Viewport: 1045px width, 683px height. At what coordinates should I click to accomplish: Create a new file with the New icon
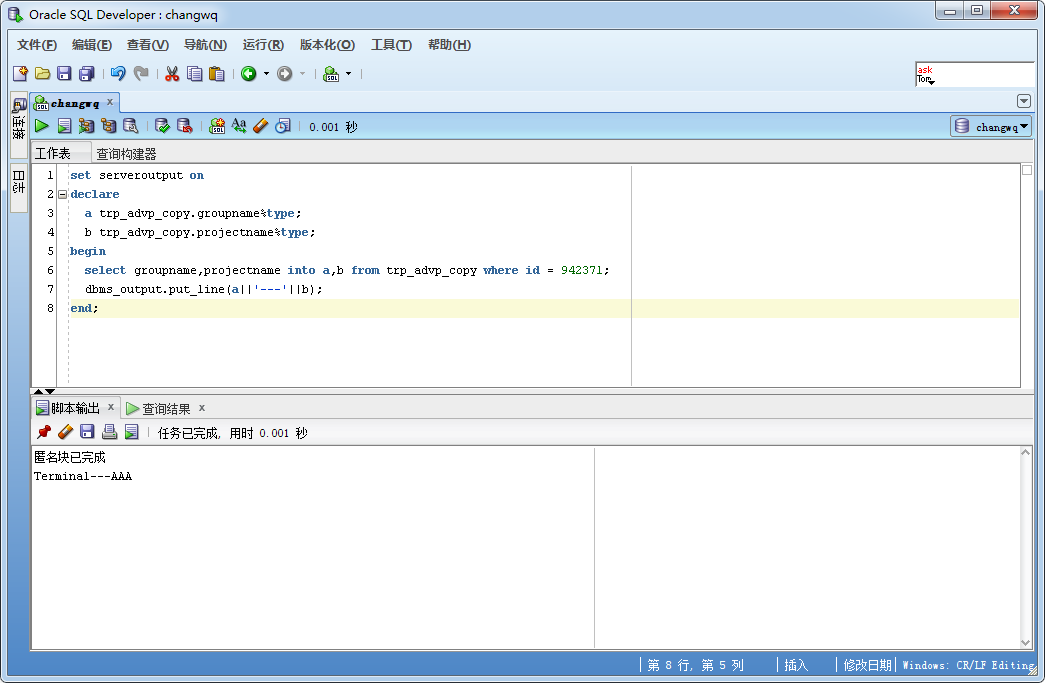pyautogui.click(x=21, y=73)
